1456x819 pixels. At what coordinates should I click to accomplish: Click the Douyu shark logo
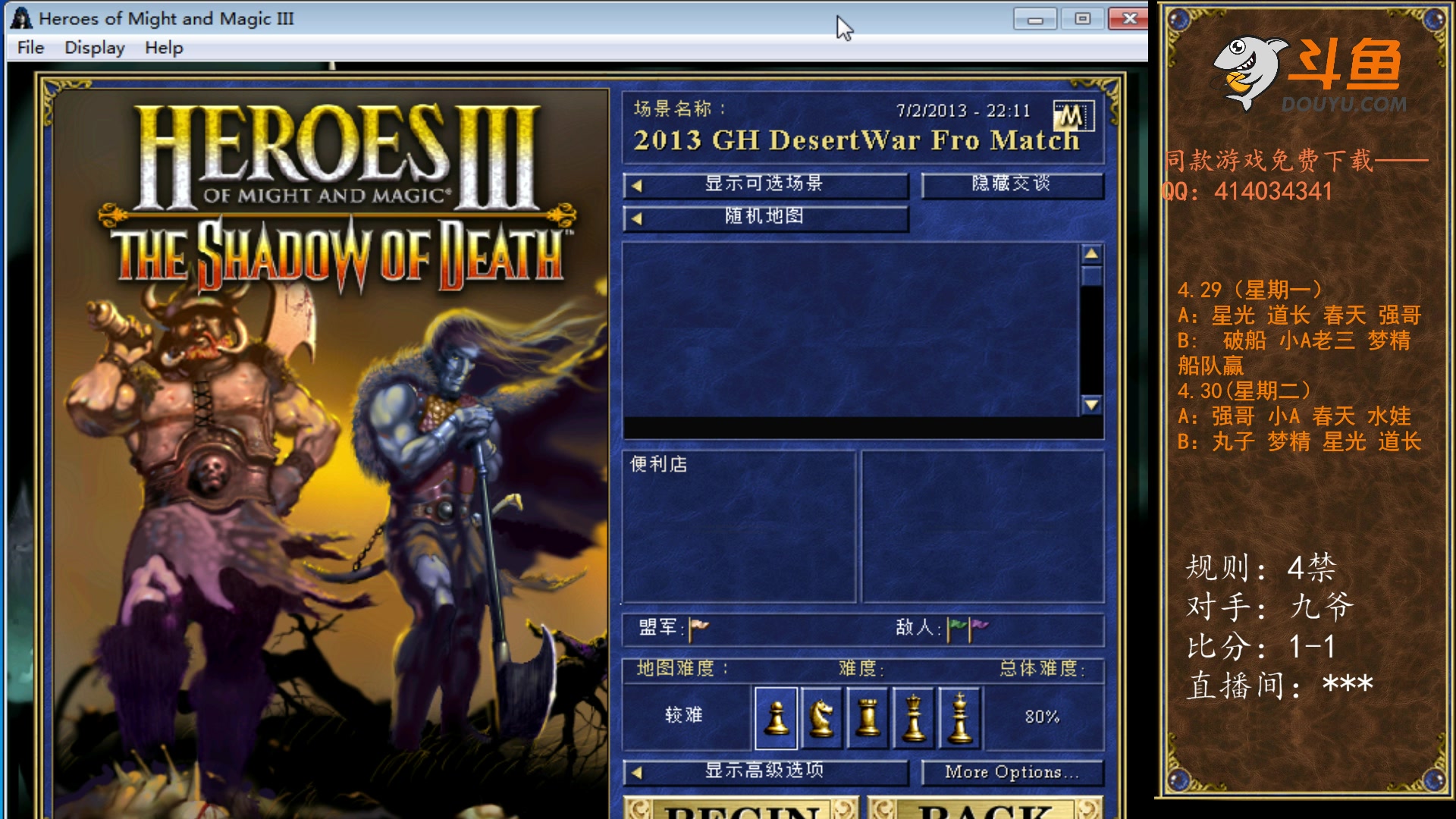[1250, 73]
